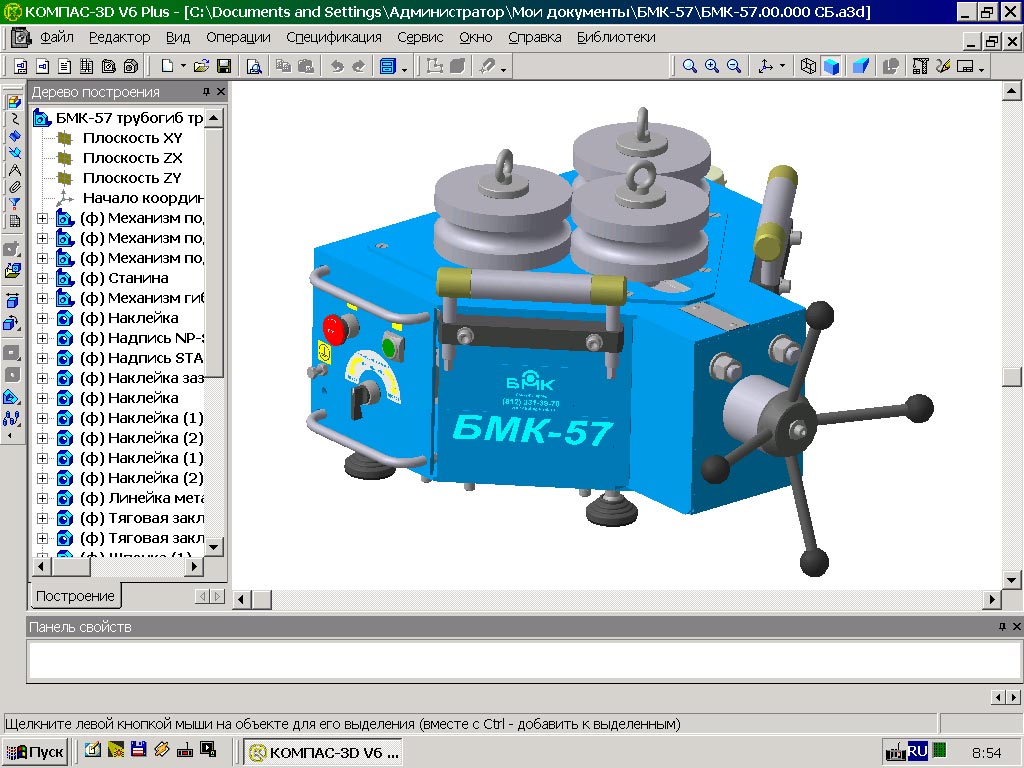Click the measurement compass icon in left sidebar

point(14,170)
